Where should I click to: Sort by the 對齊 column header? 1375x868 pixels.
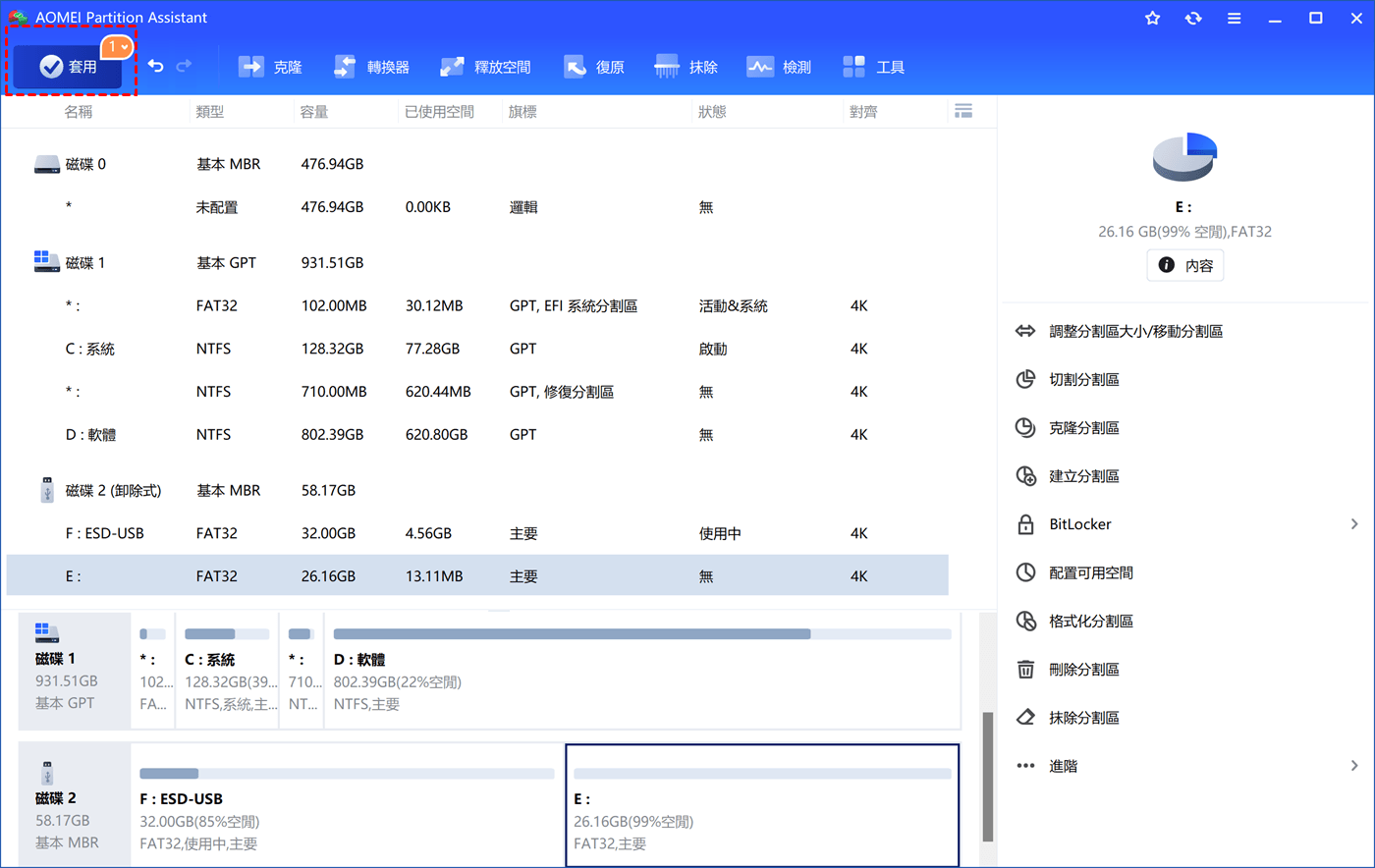863,112
